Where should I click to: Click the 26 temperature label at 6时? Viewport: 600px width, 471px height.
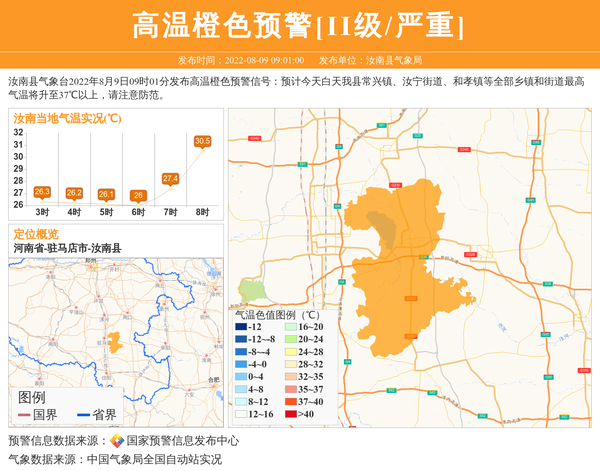pos(138,195)
